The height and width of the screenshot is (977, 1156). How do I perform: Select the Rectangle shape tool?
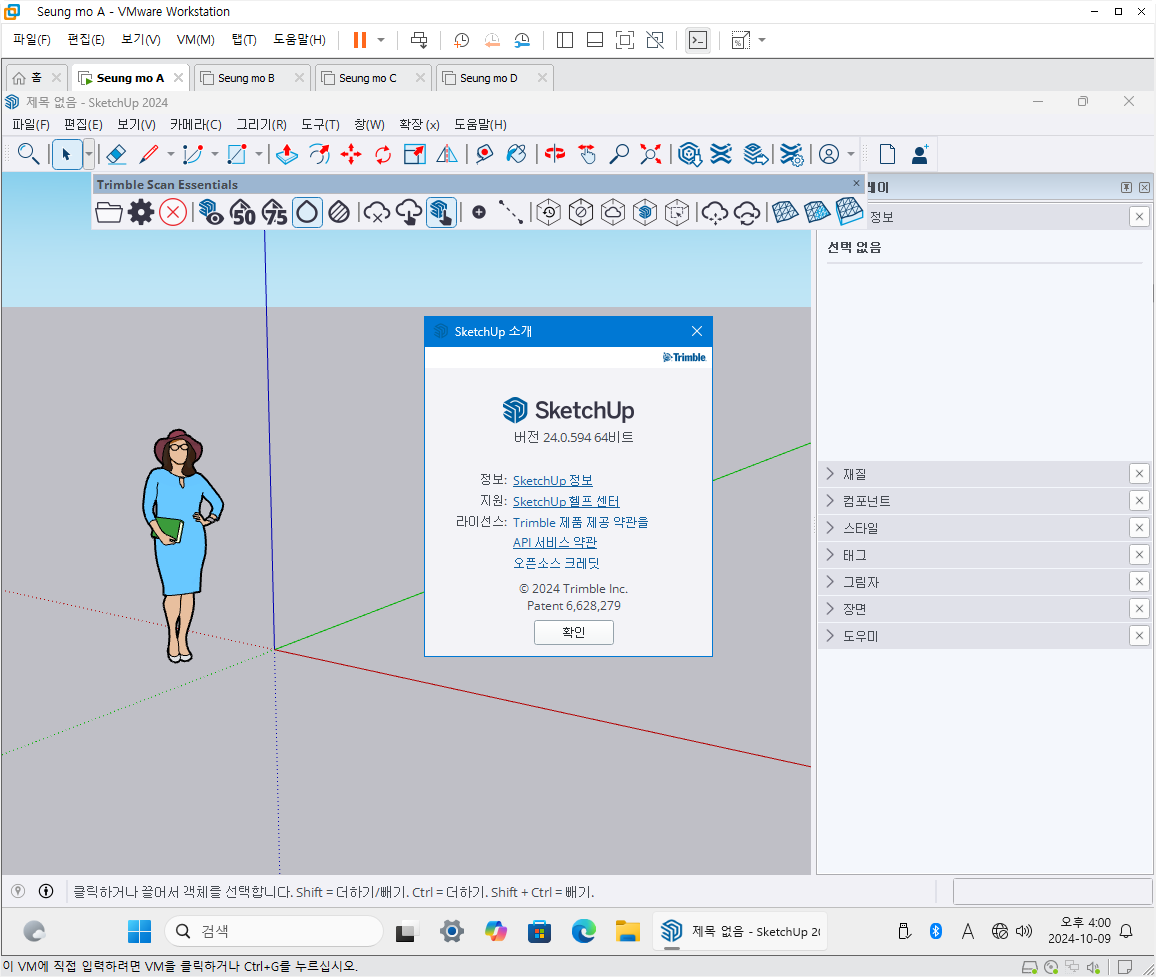tap(237, 154)
